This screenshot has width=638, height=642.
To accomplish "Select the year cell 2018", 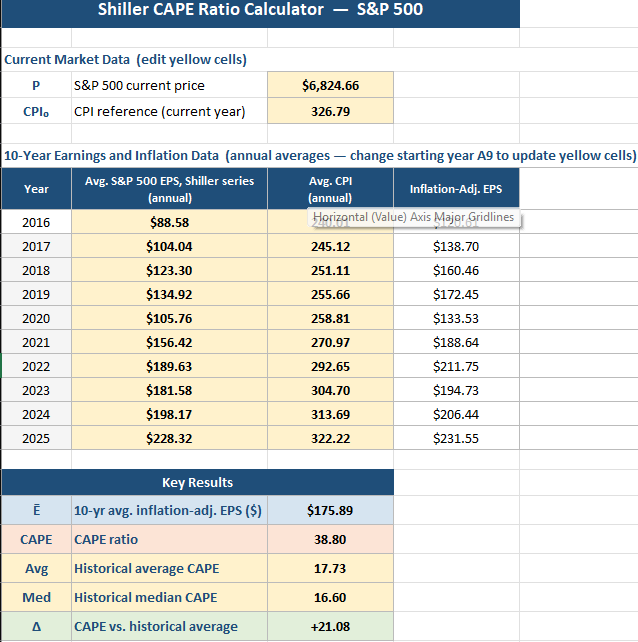I will pos(36,270).
